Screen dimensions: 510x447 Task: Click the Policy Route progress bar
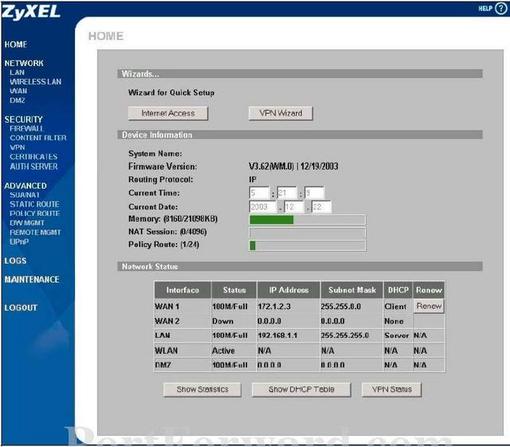(x=308, y=246)
